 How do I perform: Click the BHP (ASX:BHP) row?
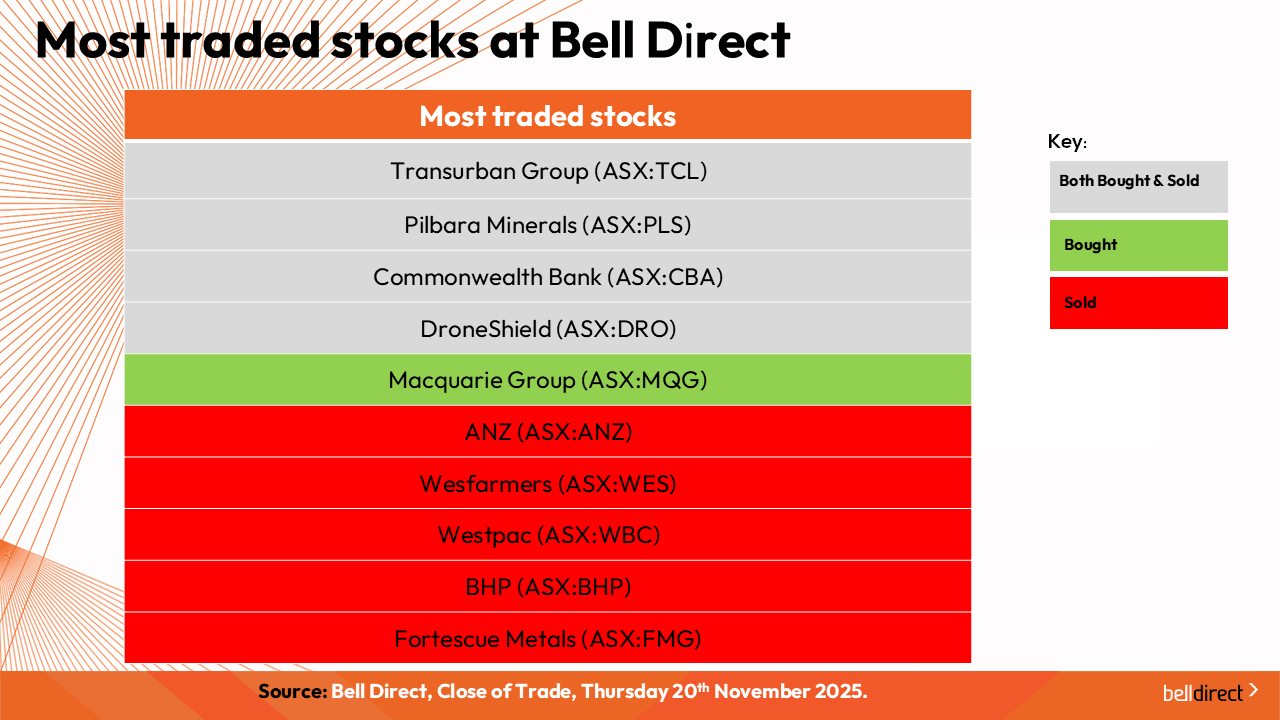click(548, 587)
